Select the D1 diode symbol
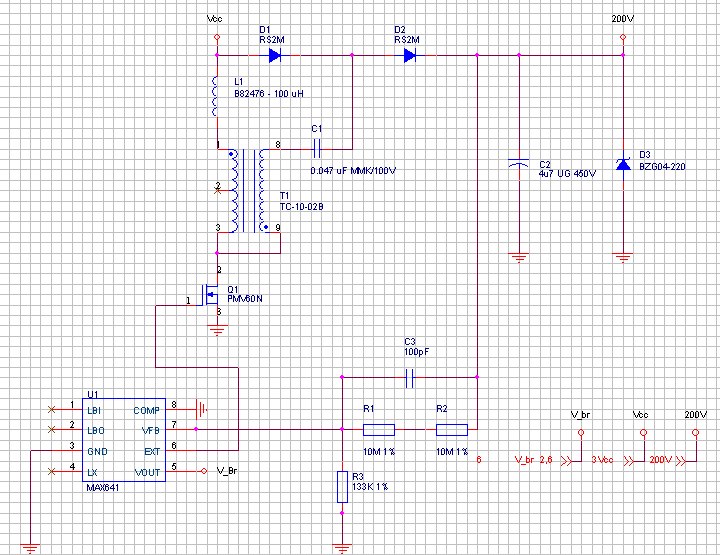 [274, 56]
